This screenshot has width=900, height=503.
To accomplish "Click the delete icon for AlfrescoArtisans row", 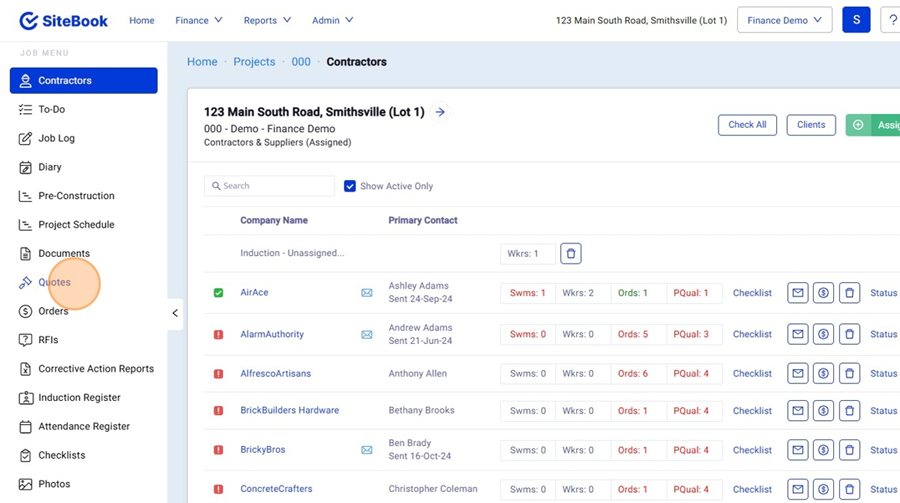I will point(849,374).
